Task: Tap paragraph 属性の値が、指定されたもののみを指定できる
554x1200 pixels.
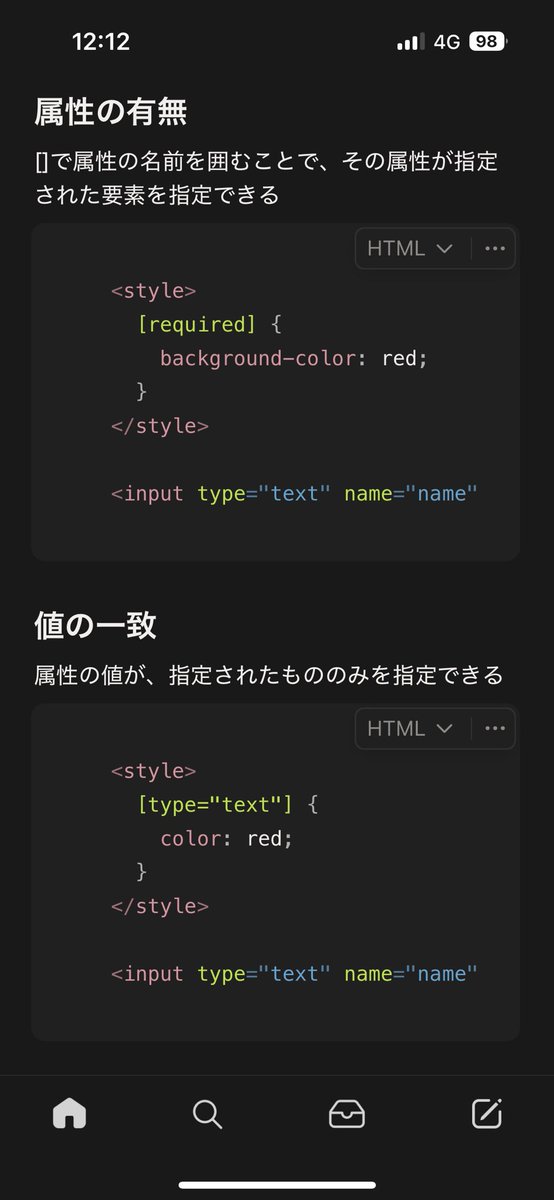Action: (268, 675)
